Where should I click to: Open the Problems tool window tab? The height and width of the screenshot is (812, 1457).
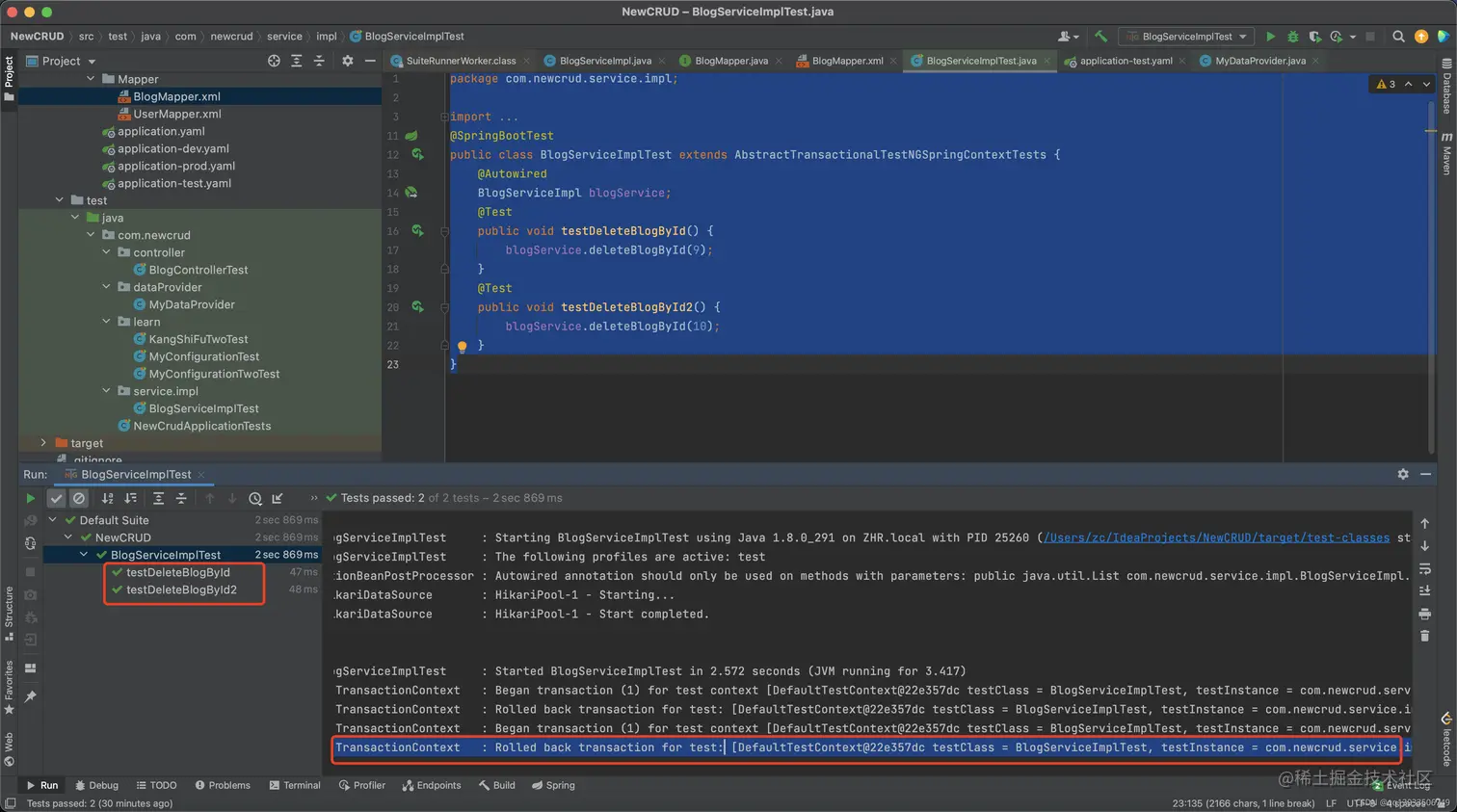pos(222,785)
